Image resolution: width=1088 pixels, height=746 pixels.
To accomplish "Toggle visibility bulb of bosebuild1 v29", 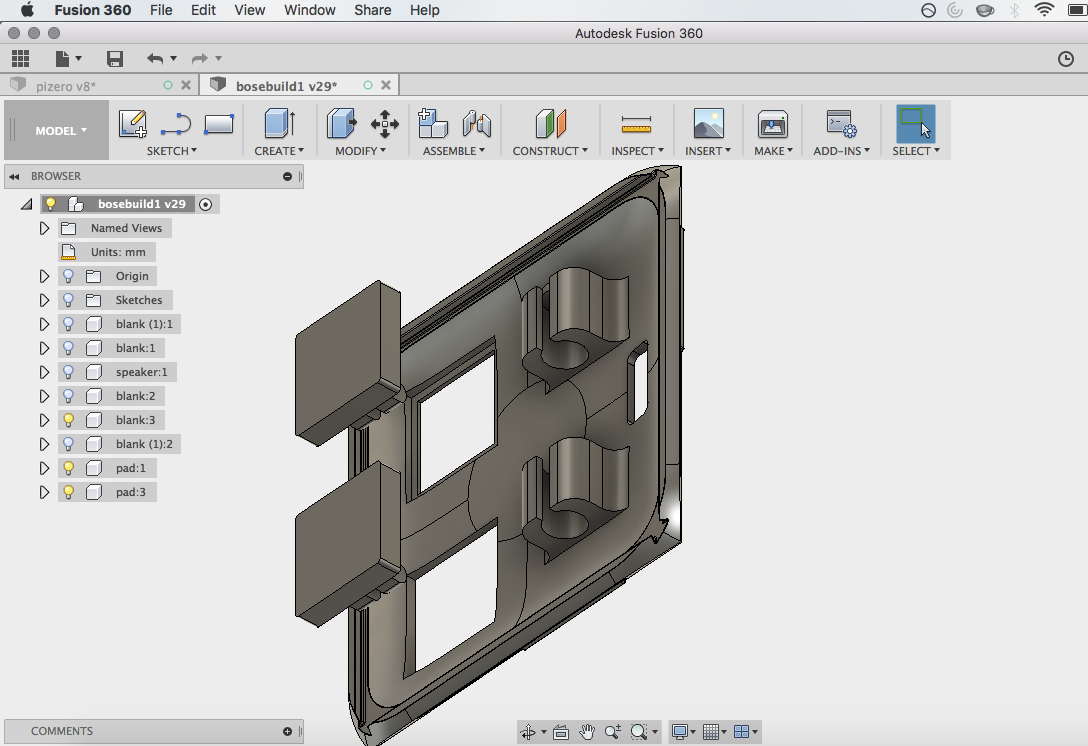I will pos(51,204).
